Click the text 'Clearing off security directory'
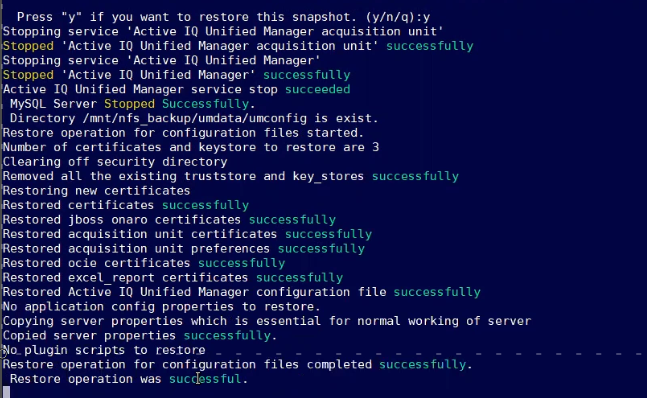This screenshot has height=398, width=647. coord(115,162)
